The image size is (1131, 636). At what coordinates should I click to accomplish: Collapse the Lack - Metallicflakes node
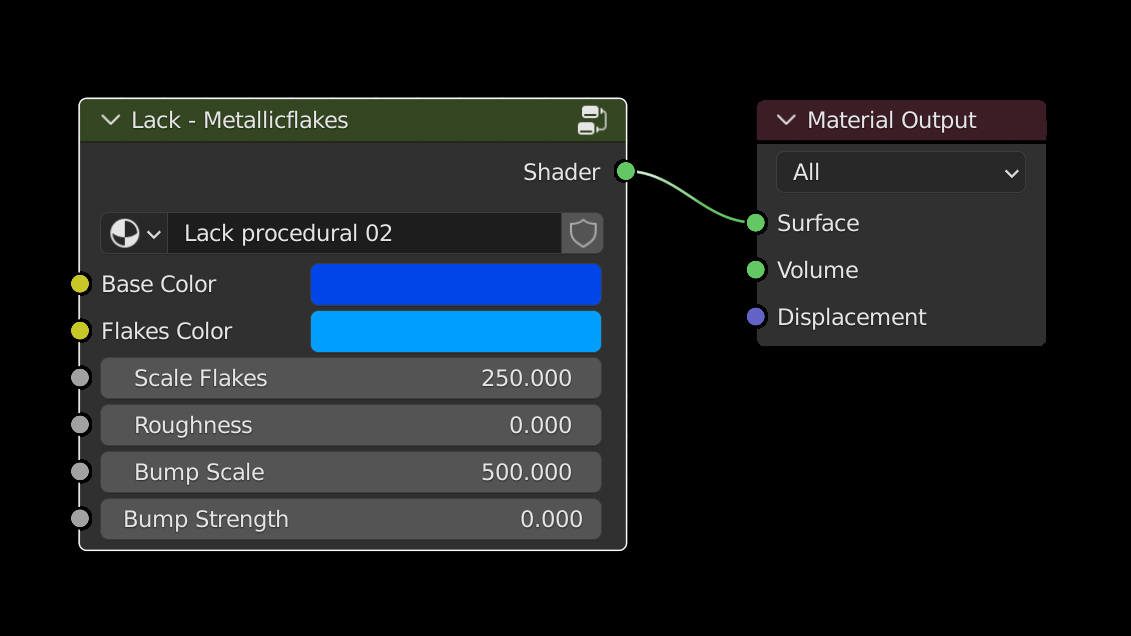click(111, 121)
